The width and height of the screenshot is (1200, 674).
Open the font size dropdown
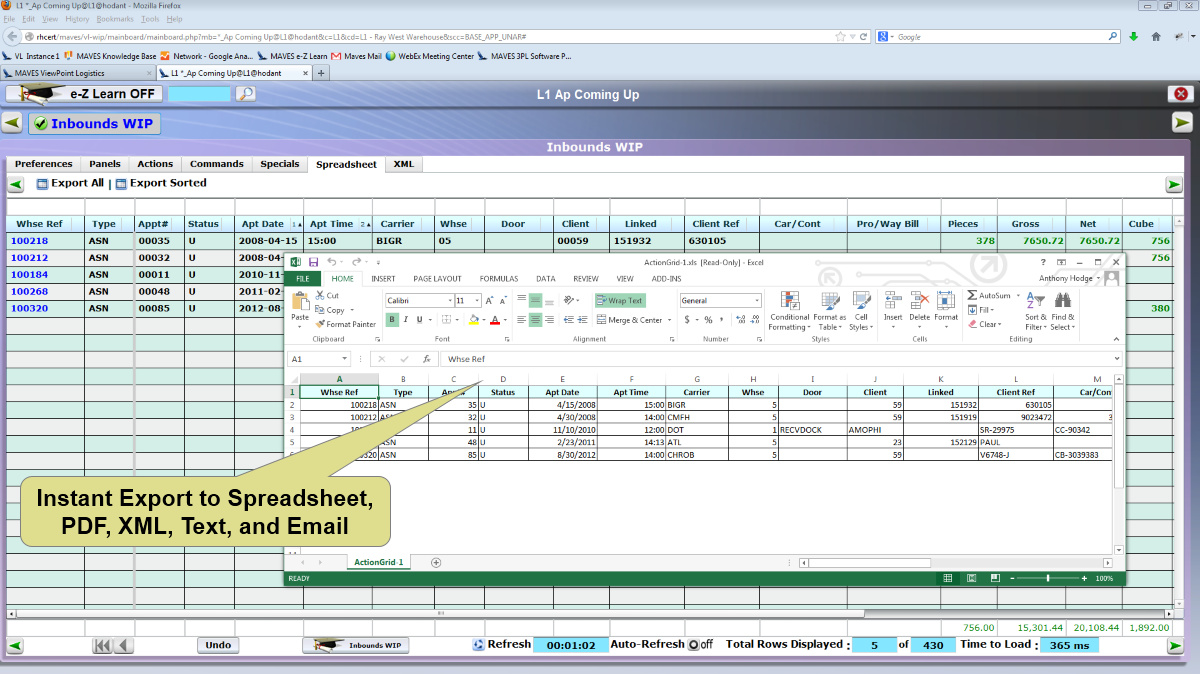point(477,300)
